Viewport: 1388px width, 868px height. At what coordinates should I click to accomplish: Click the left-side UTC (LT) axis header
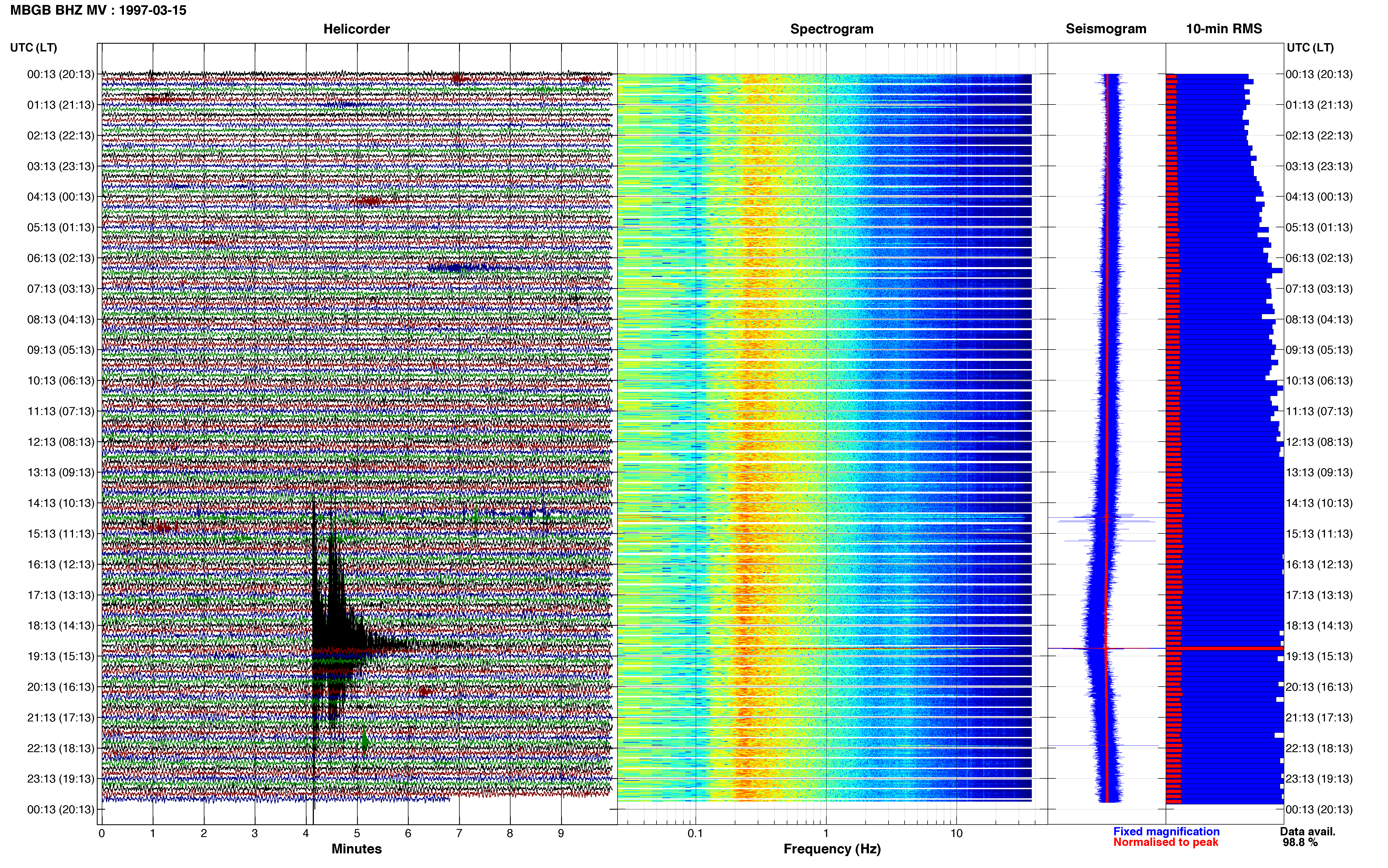[x=33, y=48]
